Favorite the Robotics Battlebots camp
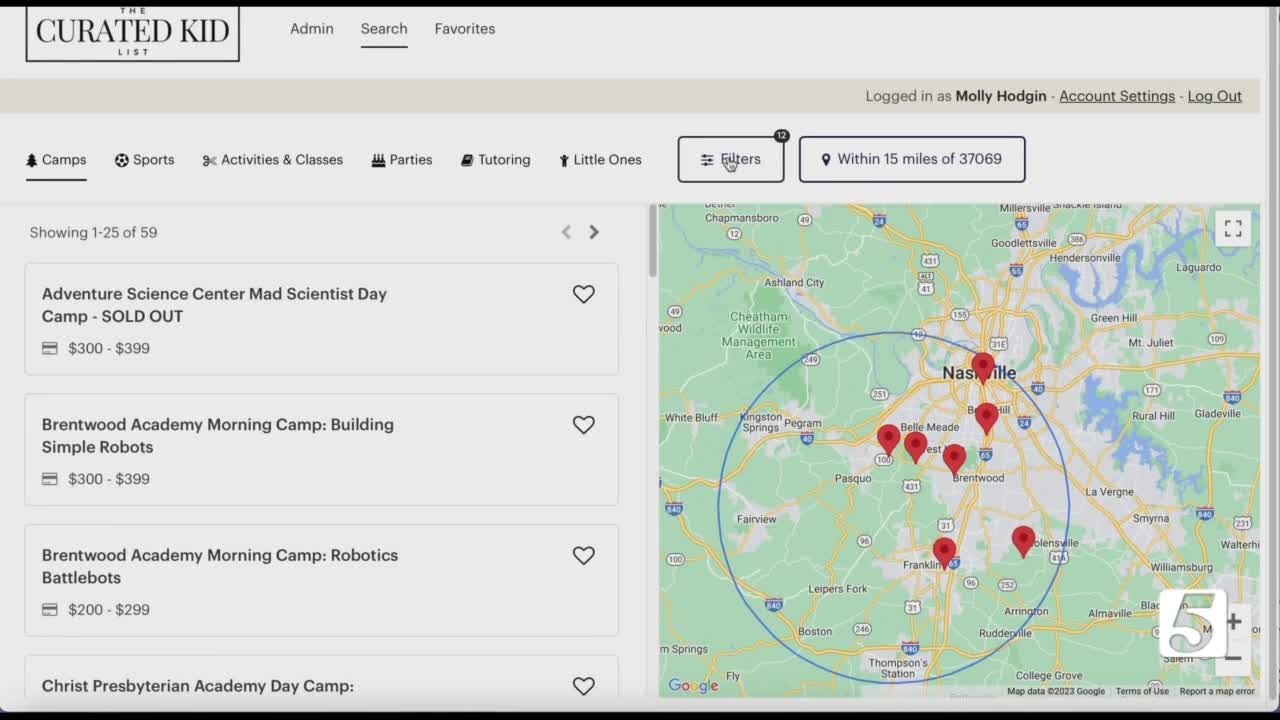This screenshot has height=720, width=1280. point(583,556)
